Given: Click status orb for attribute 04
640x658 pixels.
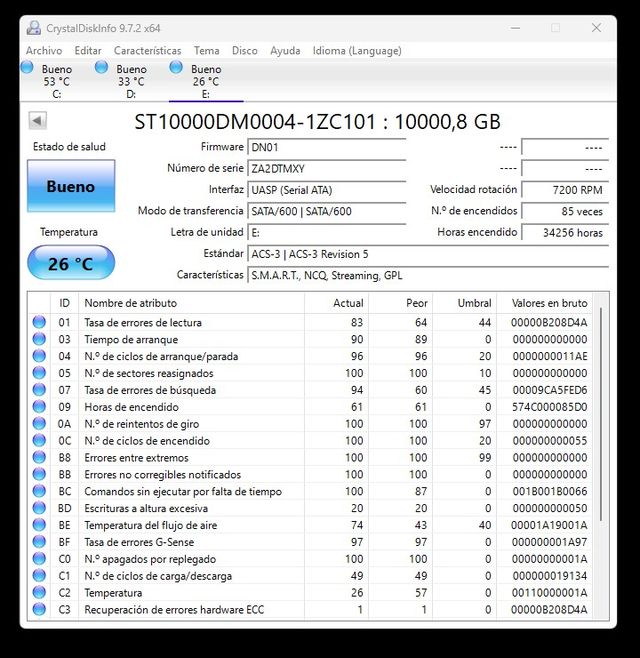Looking at the screenshot, I should click(39, 356).
